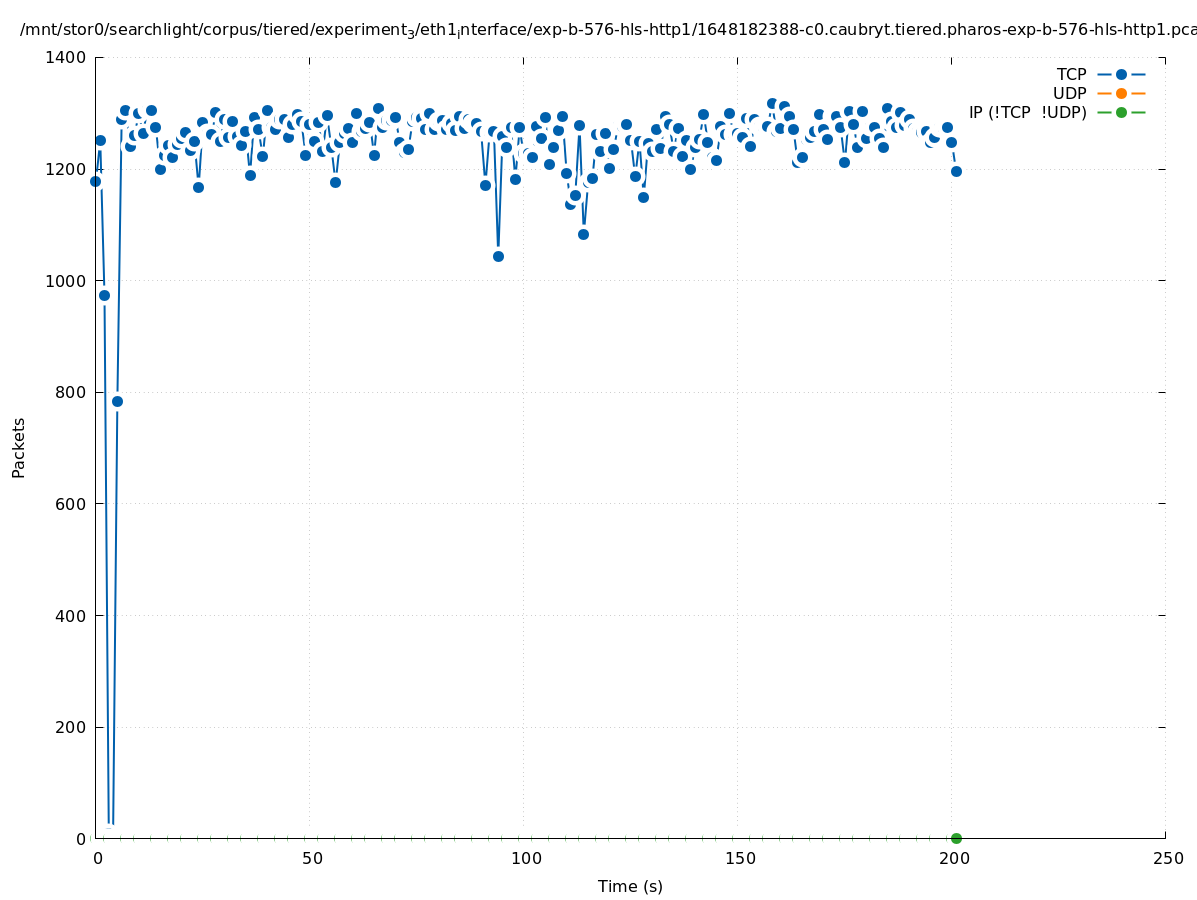Click the green IP legend marker
1197x900 pixels.
coord(1121,113)
